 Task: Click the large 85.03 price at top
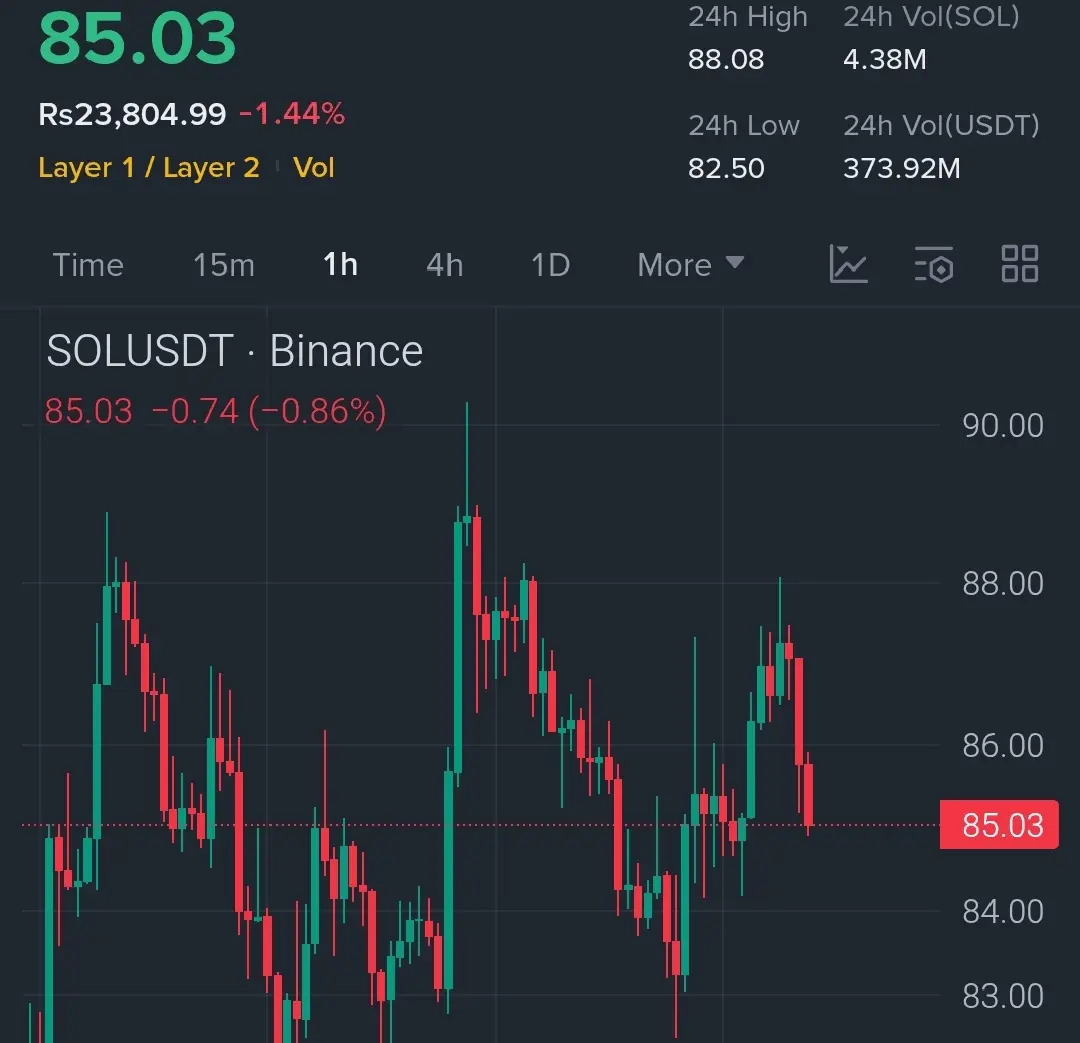point(137,39)
